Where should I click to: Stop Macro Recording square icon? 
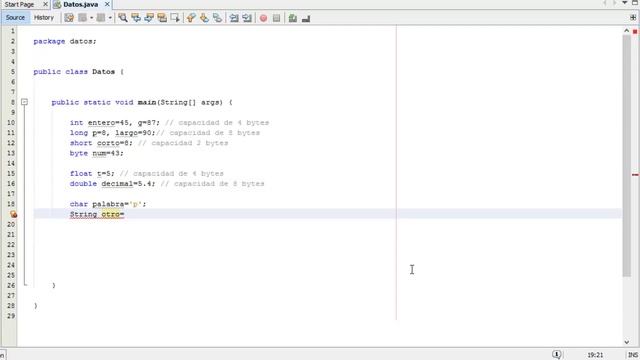tap(276, 18)
